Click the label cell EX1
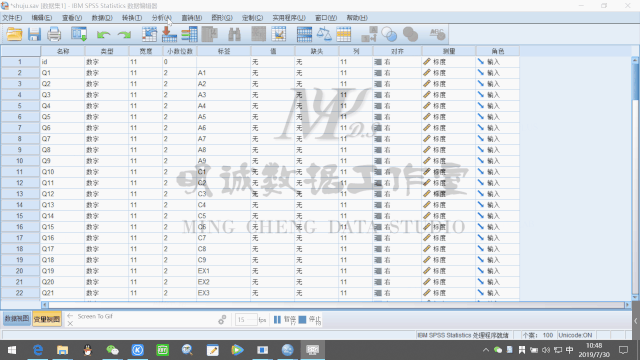The image size is (640, 360). coord(224,271)
